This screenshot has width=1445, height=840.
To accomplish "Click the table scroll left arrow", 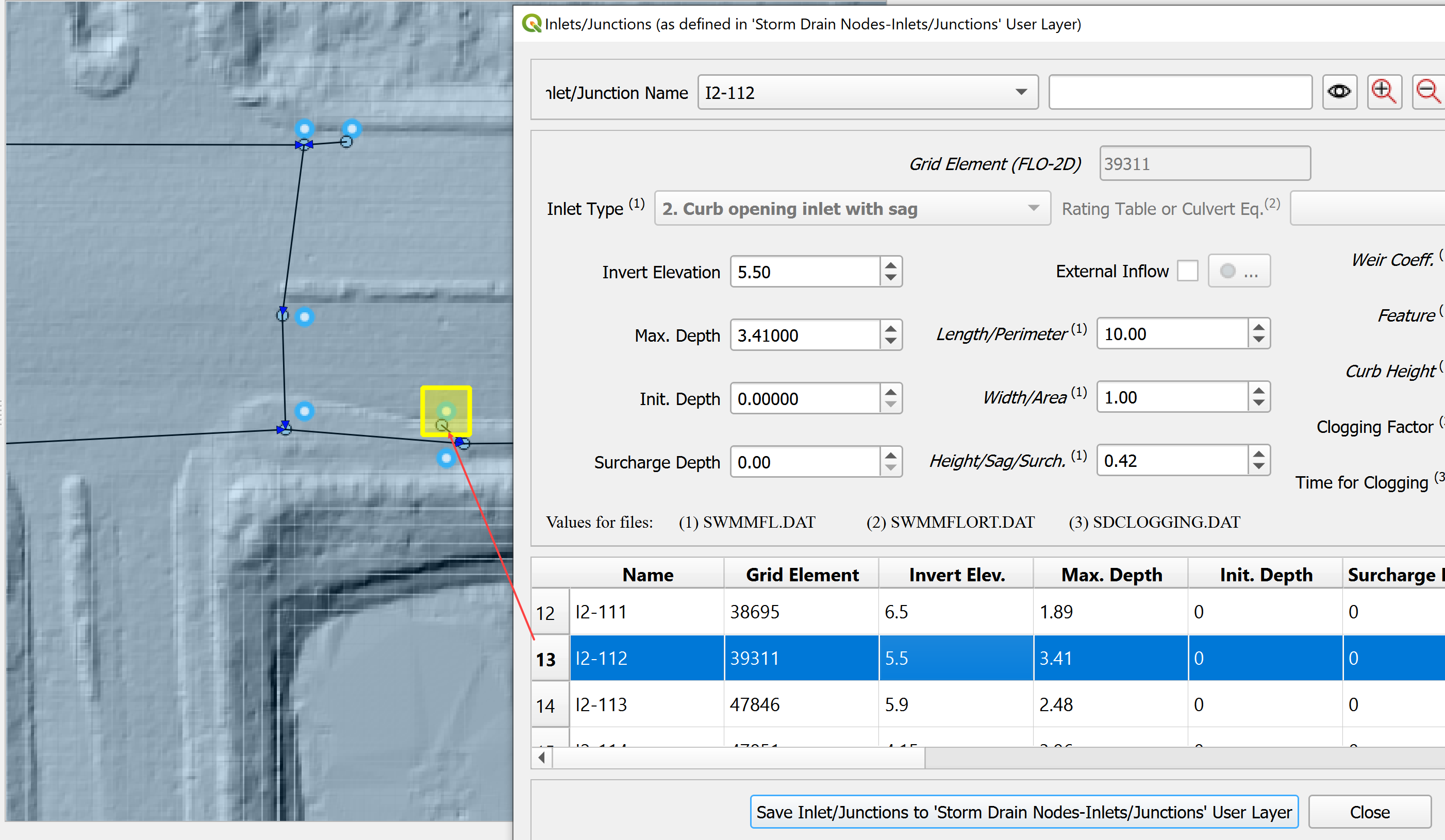I will click(542, 758).
